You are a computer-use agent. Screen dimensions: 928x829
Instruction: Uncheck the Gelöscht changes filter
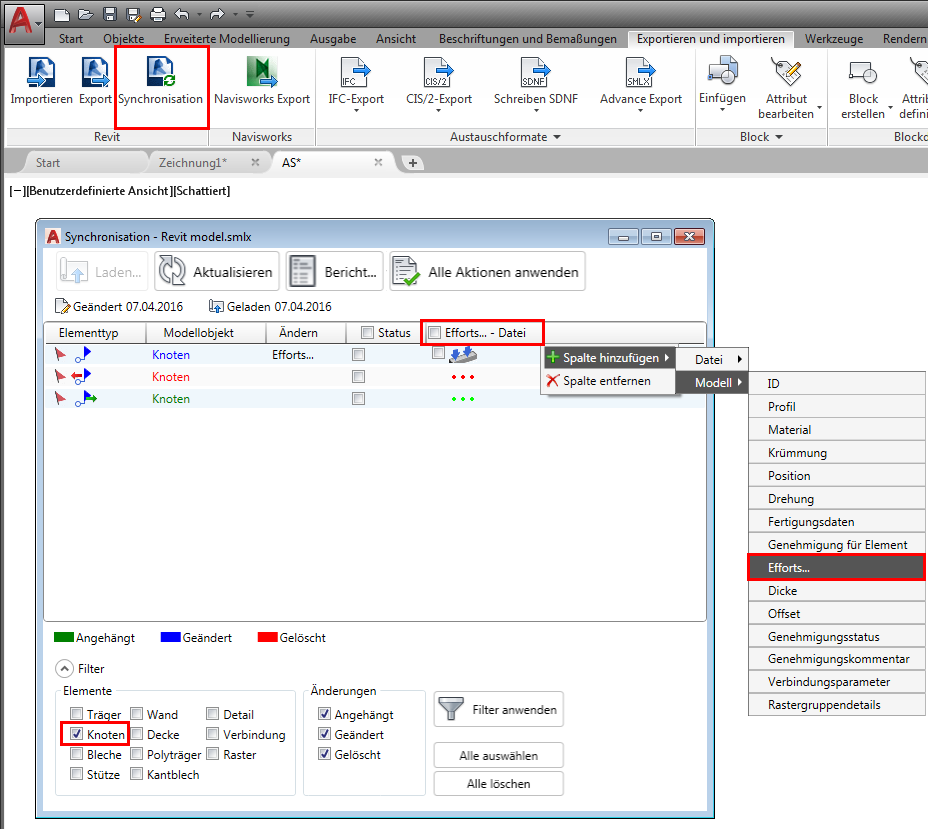pos(324,754)
